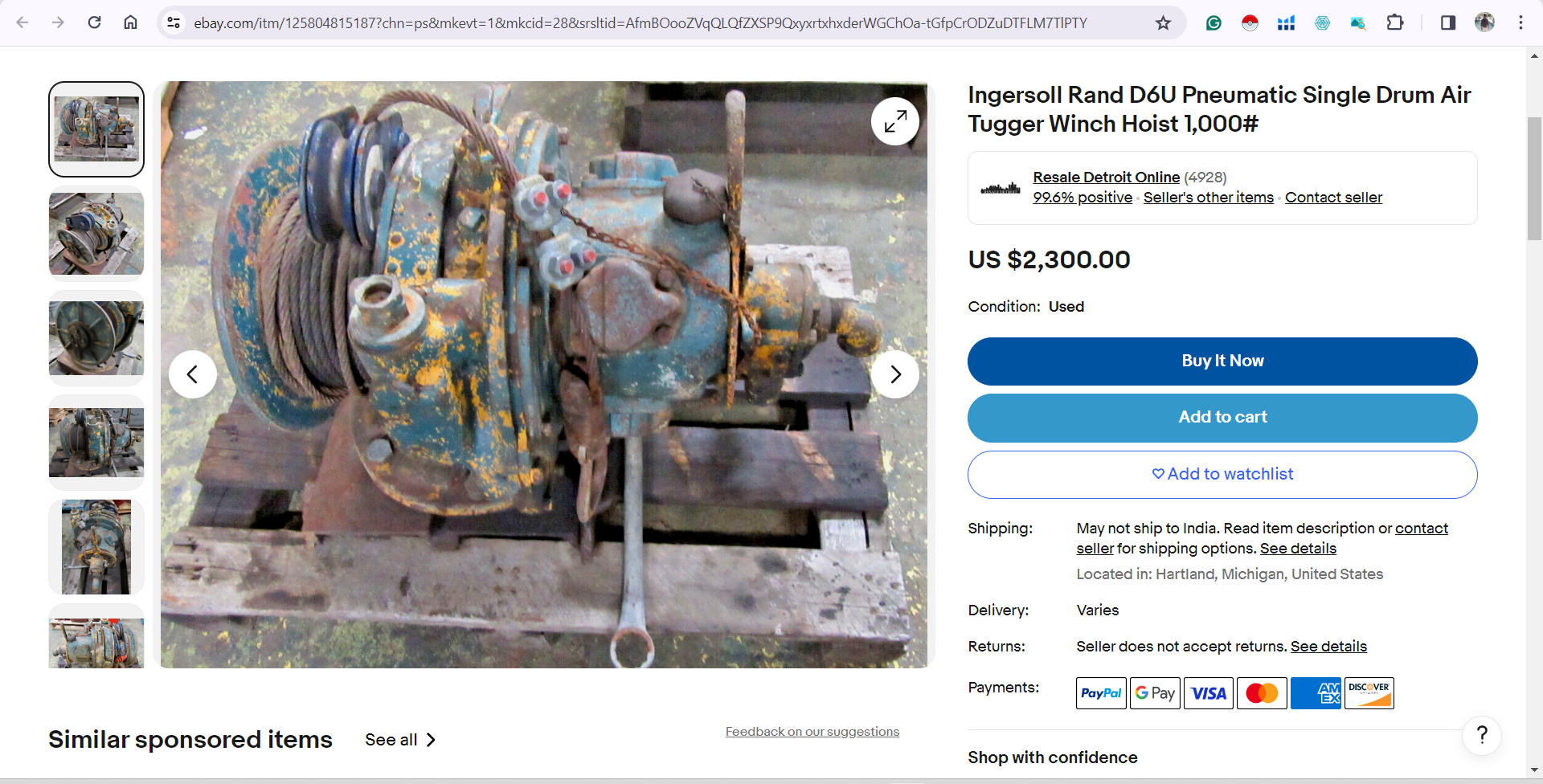Click the Add to cart button

(1222, 418)
